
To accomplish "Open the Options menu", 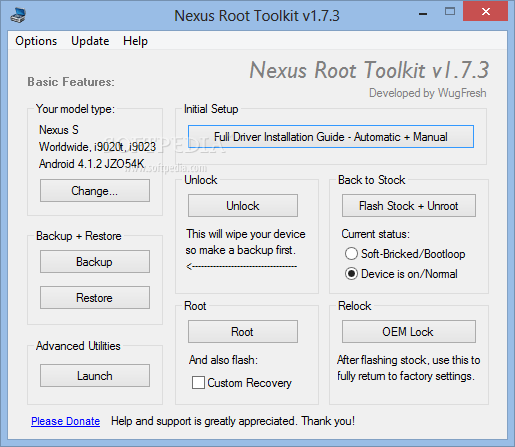I will tap(36, 41).
